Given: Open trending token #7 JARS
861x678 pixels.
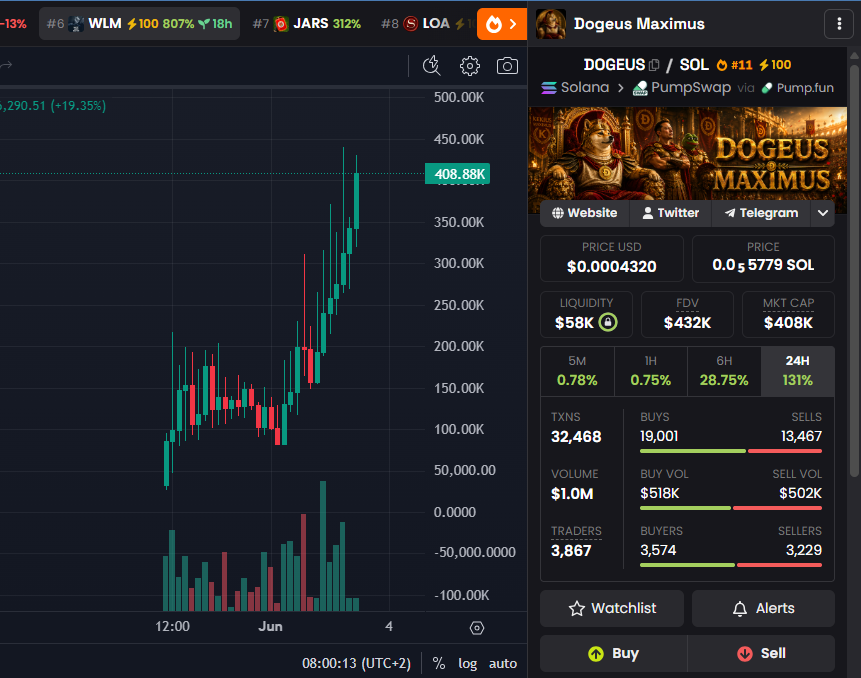Looking at the screenshot, I should pos(307,24).
